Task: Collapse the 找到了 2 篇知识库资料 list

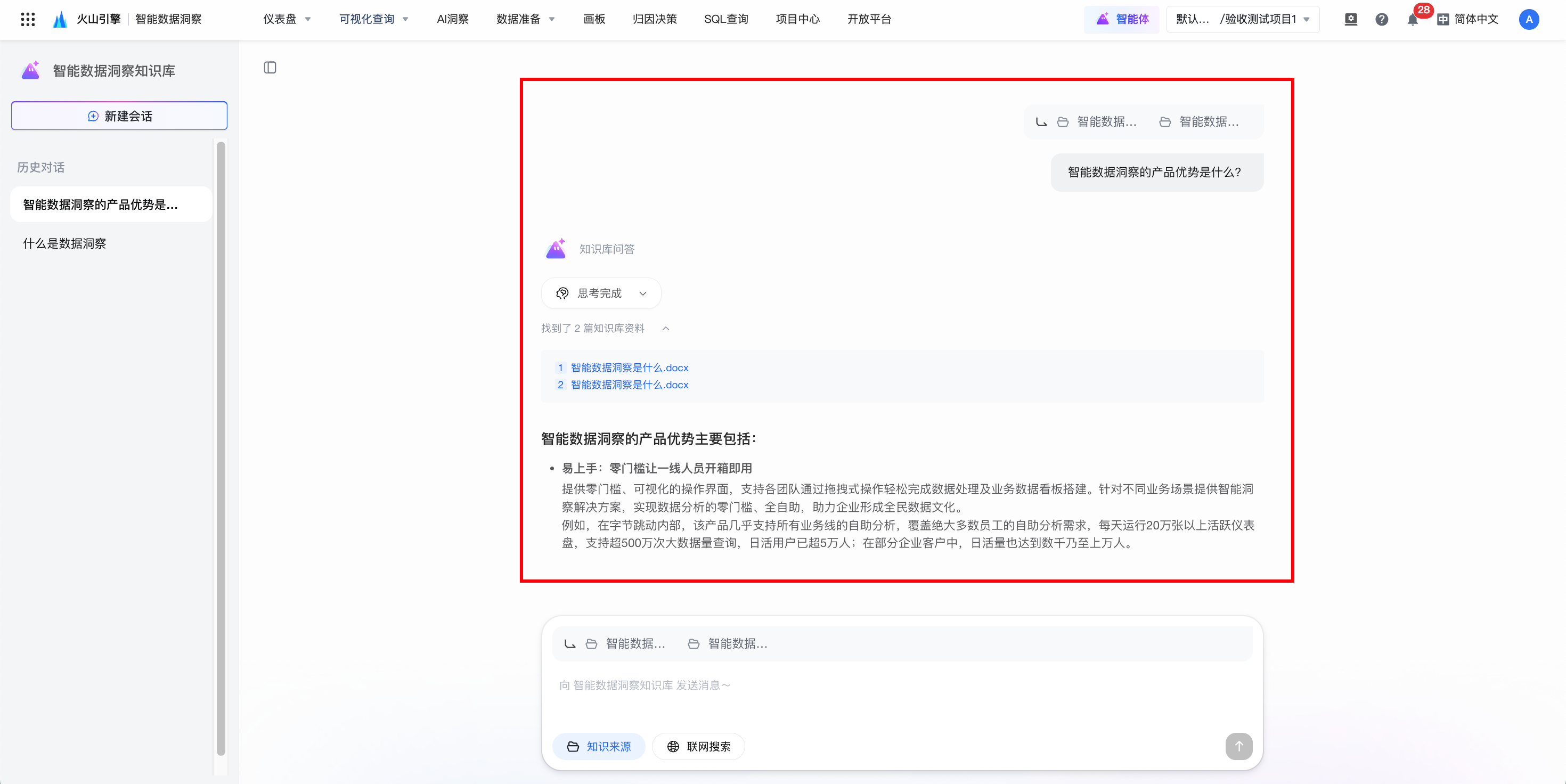Action: pyautogui.click(x=666, y=328)
